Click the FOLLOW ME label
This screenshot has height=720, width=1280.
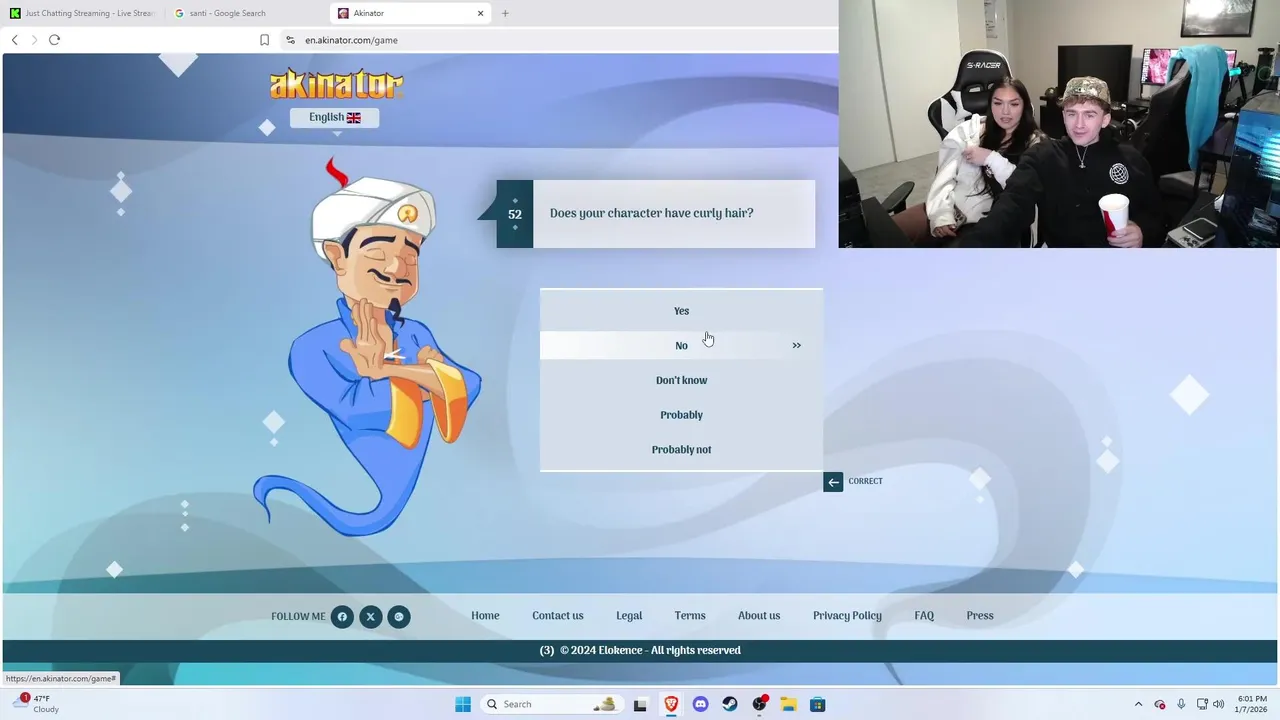click(298, 617)
